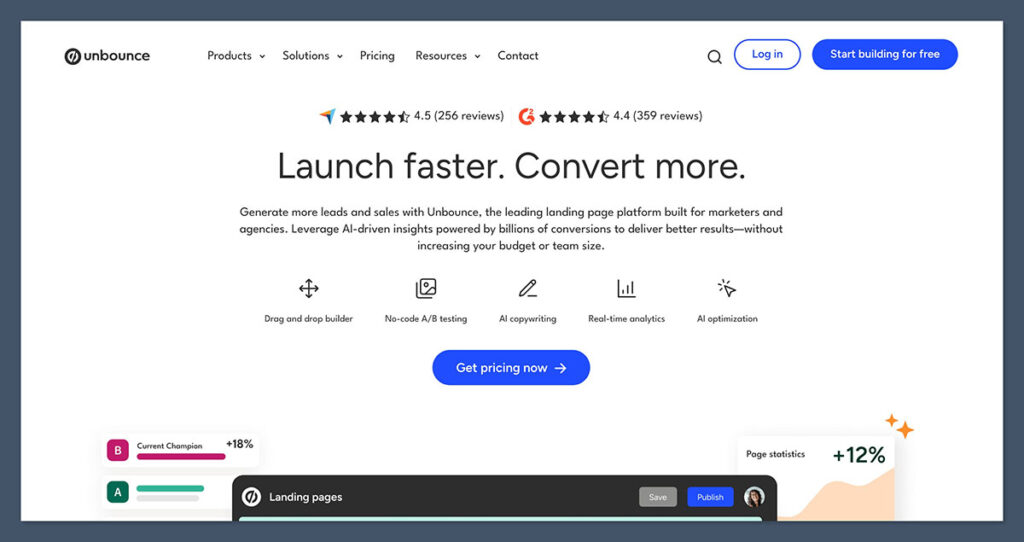Click the Current Champion label

[169, 446]
